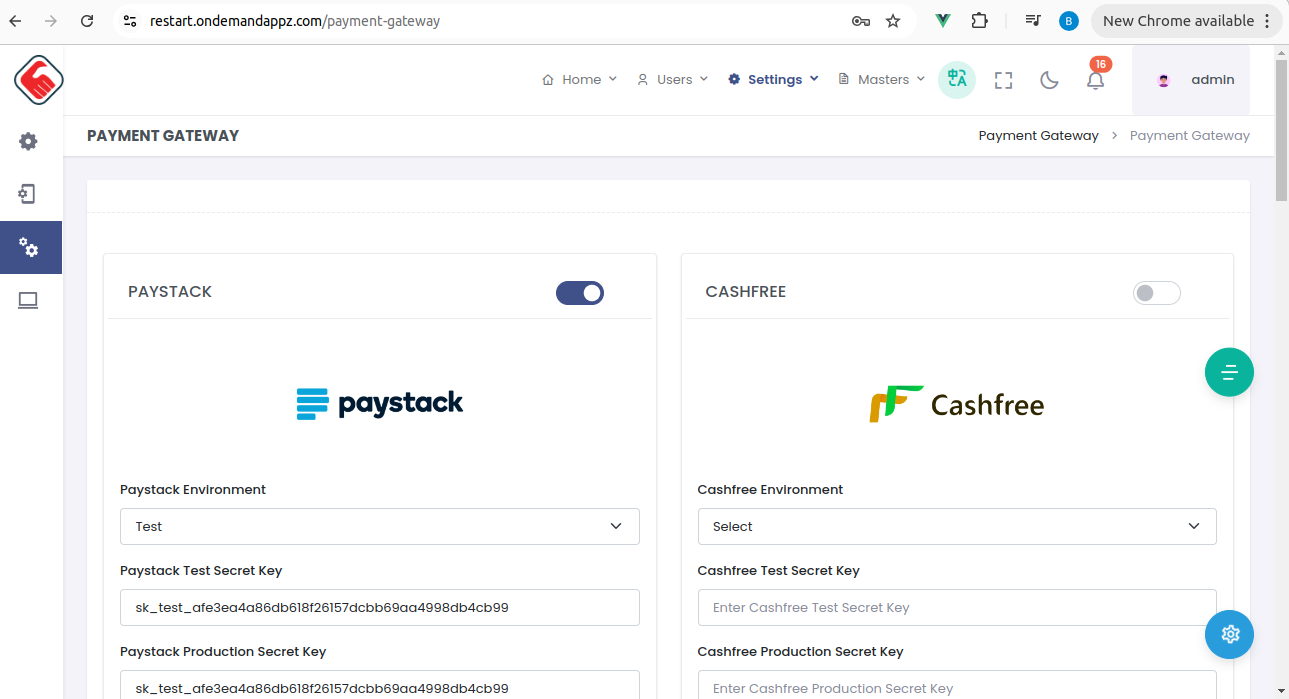Toggle dark mode with the moon icon

point(1048,79)
